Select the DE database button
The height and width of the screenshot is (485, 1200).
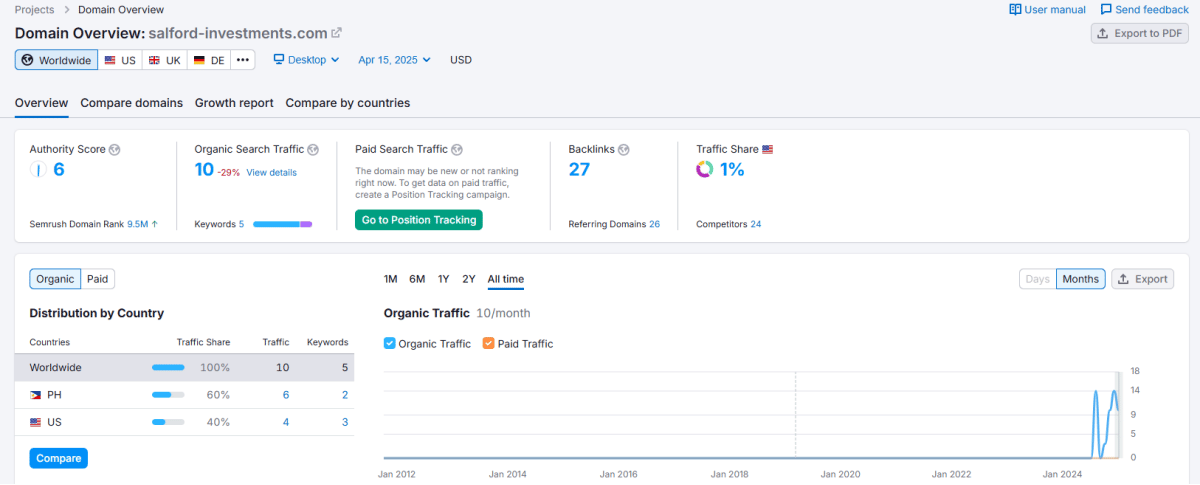click(x=209, y=60)
